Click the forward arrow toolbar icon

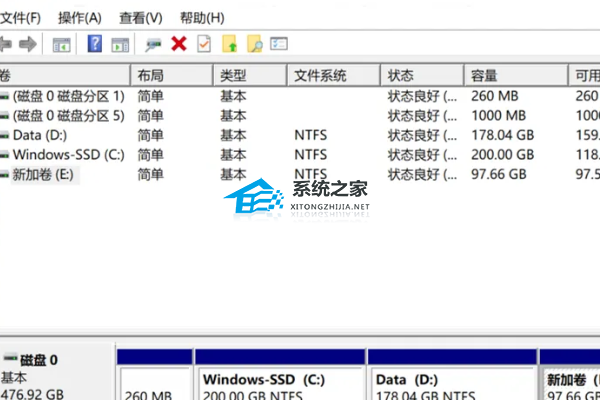pyautogui.click(x=28, y=44)
